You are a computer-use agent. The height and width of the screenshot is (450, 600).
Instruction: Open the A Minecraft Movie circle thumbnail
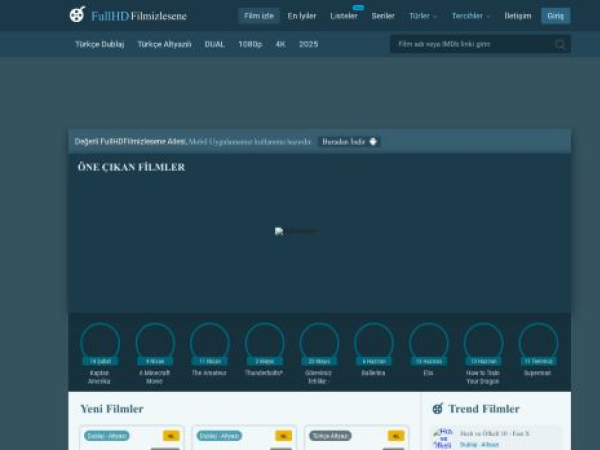155,342
